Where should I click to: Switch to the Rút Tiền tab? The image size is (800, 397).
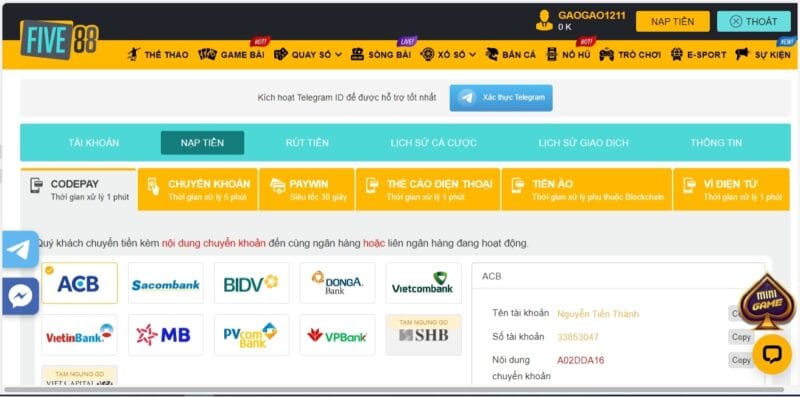coord(307,143)
